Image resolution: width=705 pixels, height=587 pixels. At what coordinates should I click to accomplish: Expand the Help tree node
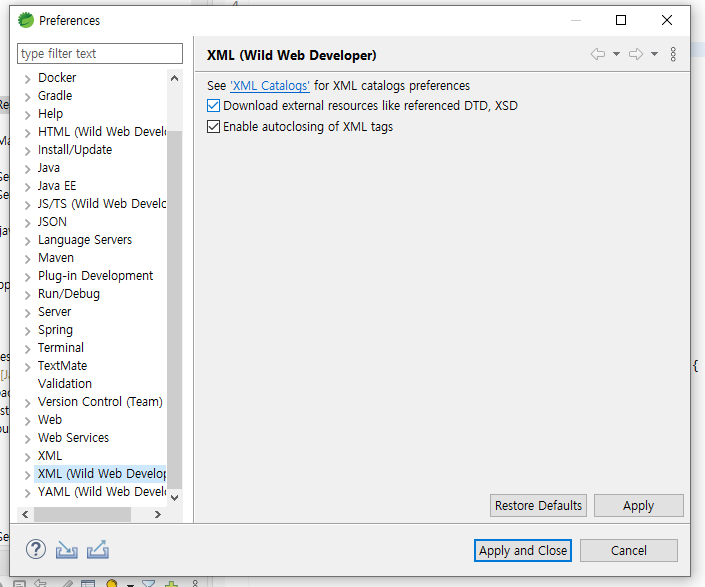pos(27,115)
